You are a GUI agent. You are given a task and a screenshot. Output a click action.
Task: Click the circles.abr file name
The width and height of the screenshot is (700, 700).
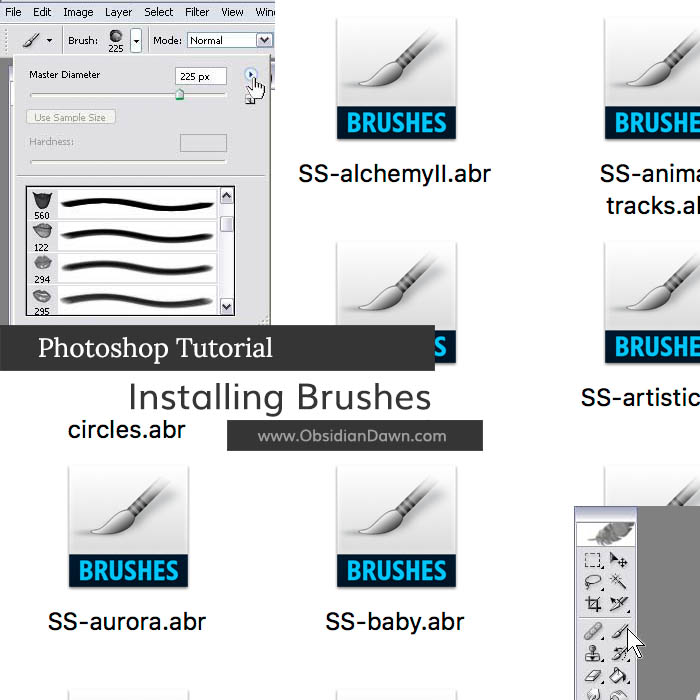[126, 430]
